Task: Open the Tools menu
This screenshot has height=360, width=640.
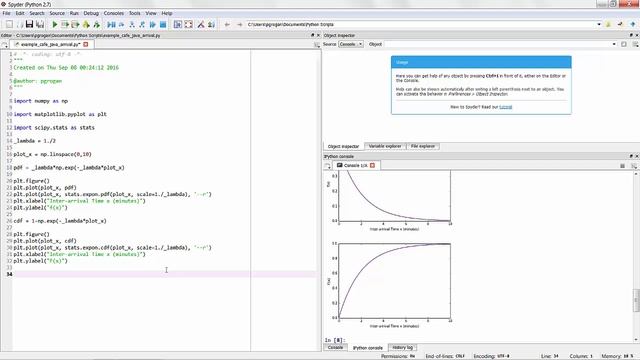Action: point(134,13)
